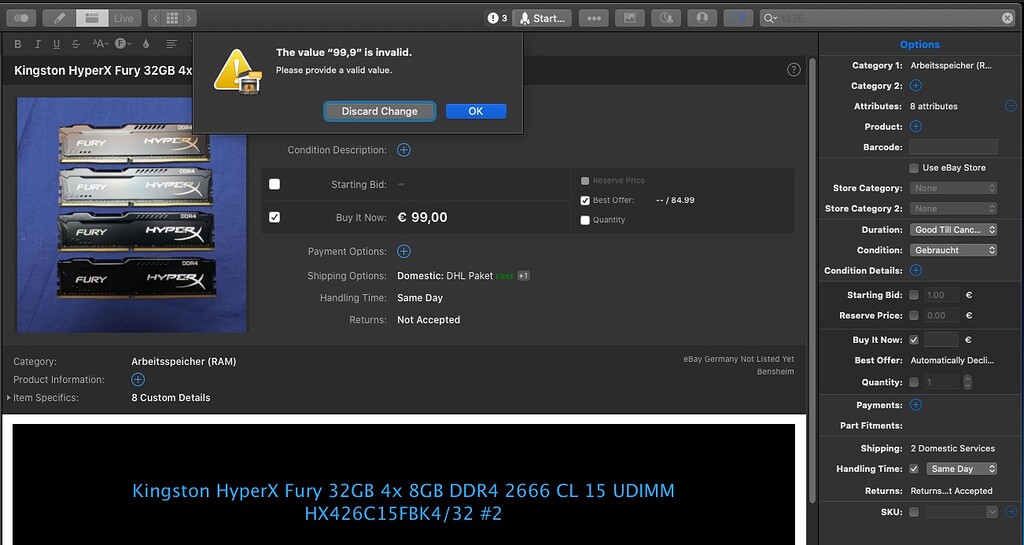Apply strikethrough formatting
This screenshot has width=1024, height=545.
76,44
